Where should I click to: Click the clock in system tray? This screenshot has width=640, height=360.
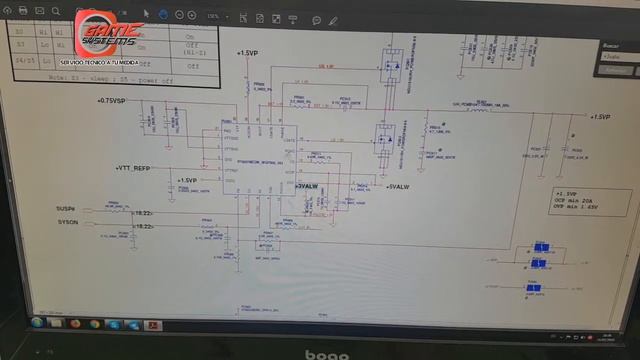pos(607,338)
